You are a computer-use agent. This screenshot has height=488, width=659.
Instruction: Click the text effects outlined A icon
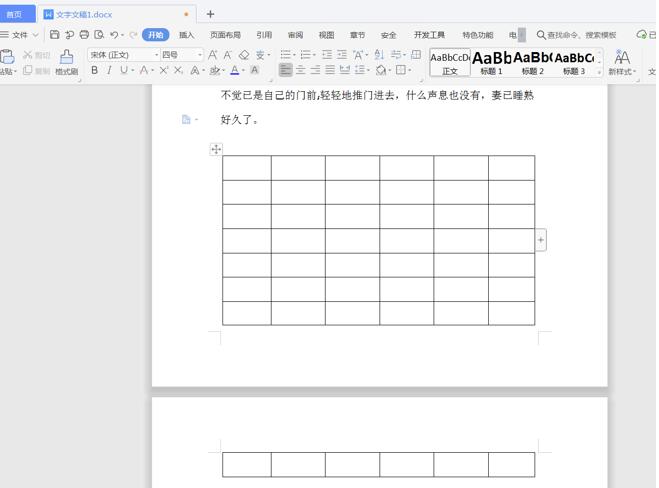pyautogui.click(x=195, y=70)
